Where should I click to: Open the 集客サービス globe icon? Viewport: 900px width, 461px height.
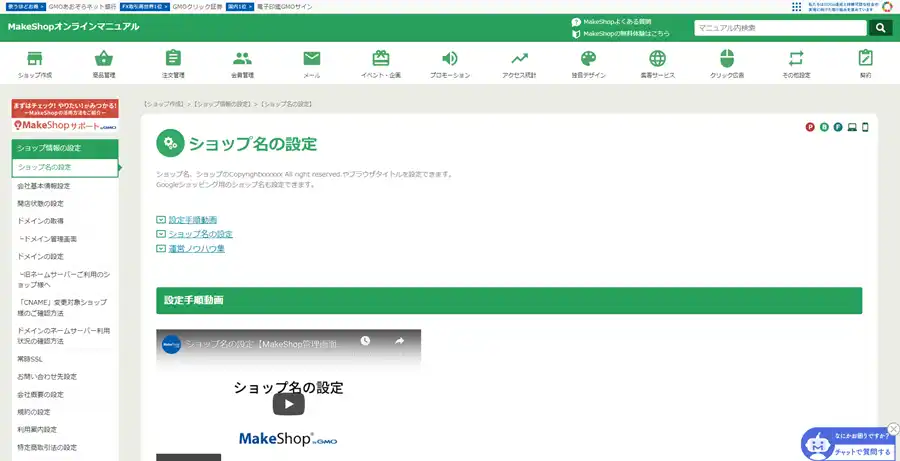[658, 59]
